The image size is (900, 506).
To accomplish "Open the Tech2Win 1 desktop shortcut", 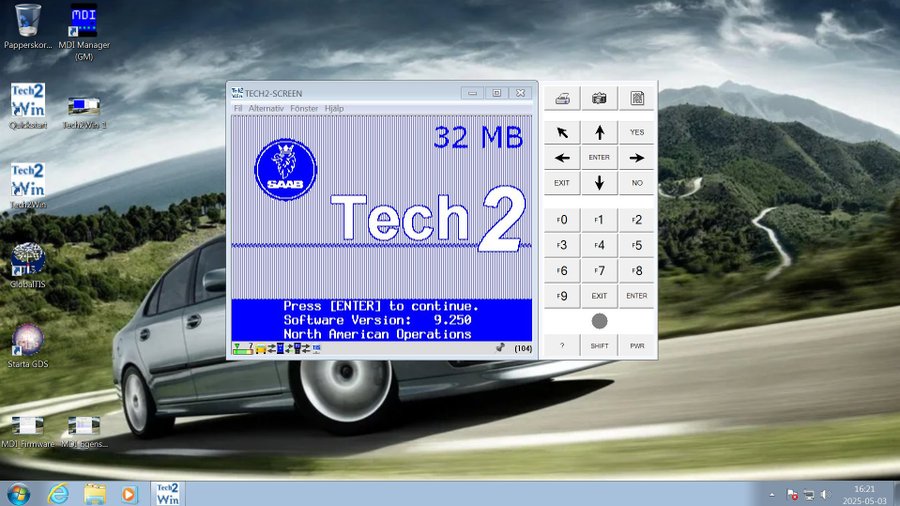I will pos(84,113).
